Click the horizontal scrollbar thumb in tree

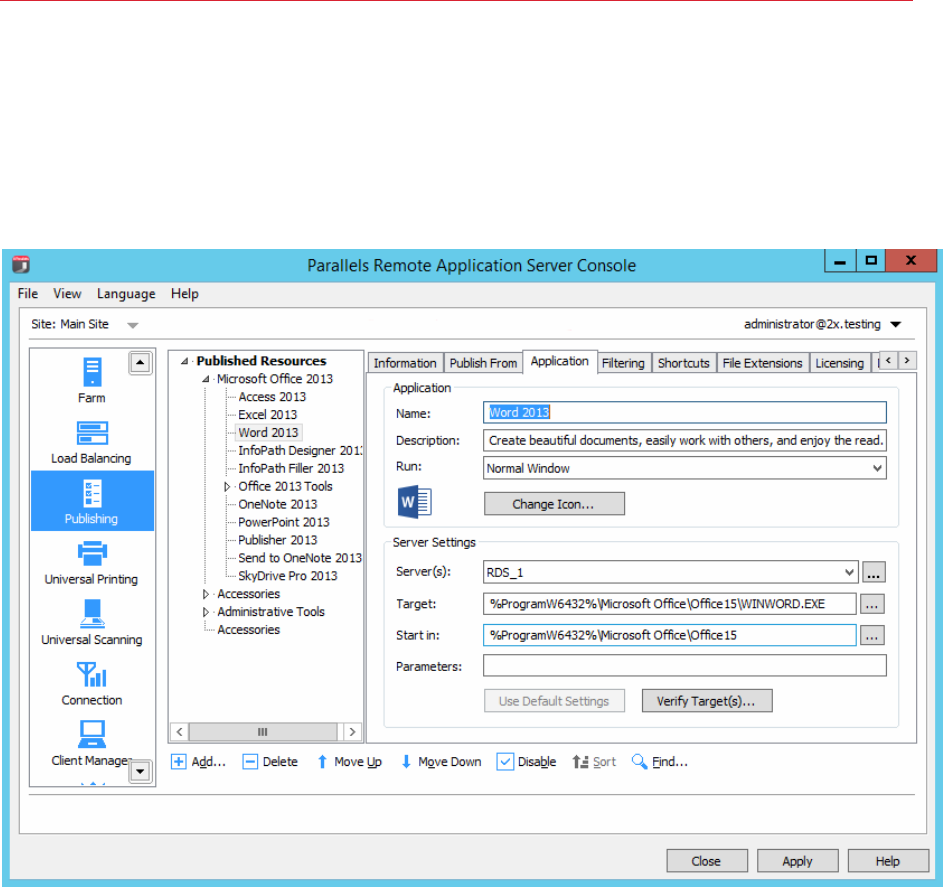point(263,732)
